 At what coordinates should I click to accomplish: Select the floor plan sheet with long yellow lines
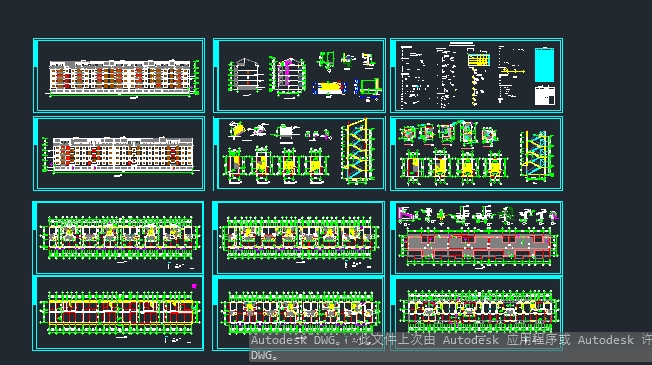point(118,313)
